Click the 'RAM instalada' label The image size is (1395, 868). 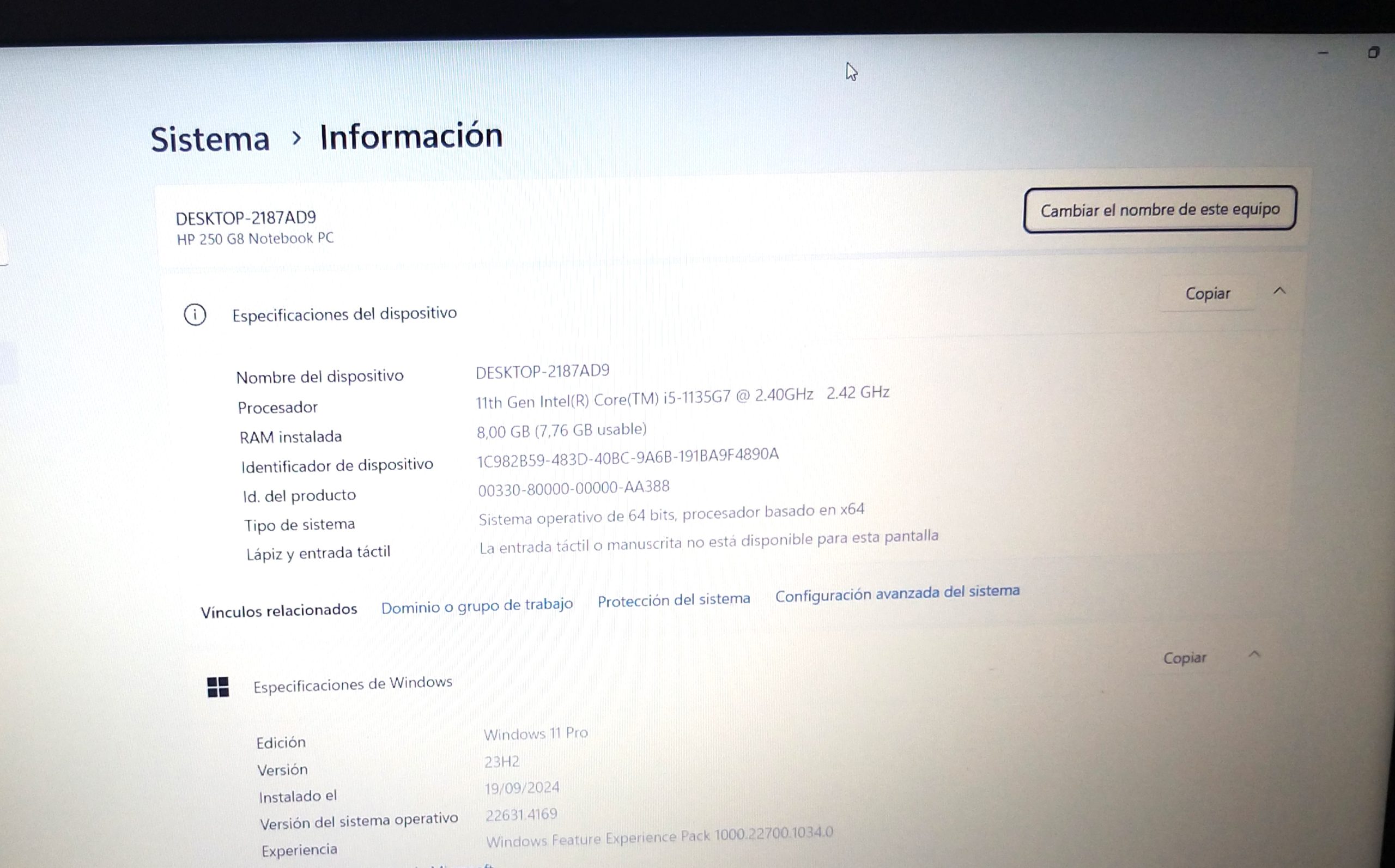click(x=290, y=438)
